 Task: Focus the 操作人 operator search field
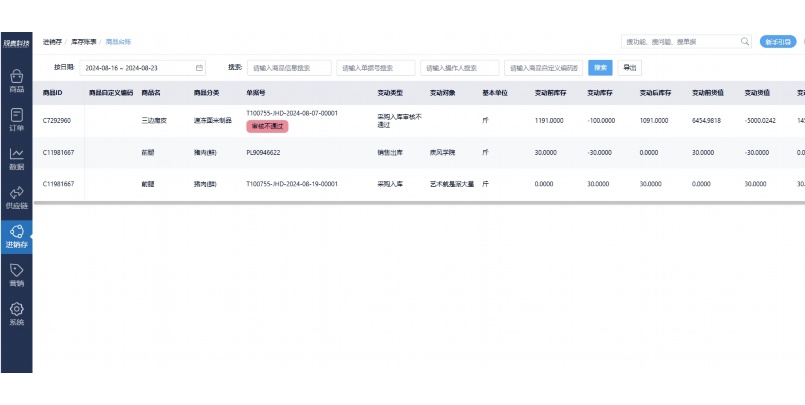459,68
